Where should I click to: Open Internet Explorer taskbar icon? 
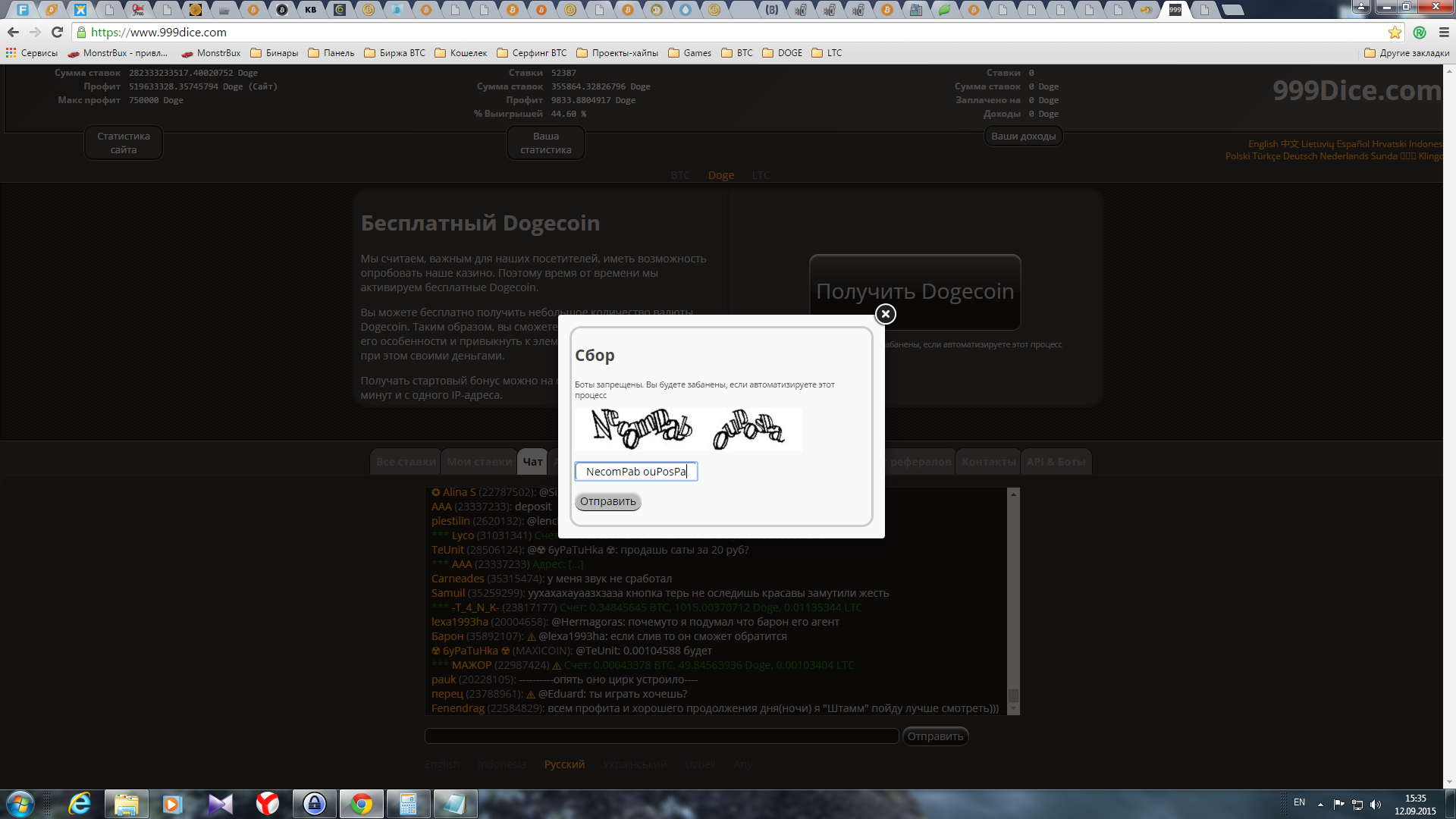point(80,804)
